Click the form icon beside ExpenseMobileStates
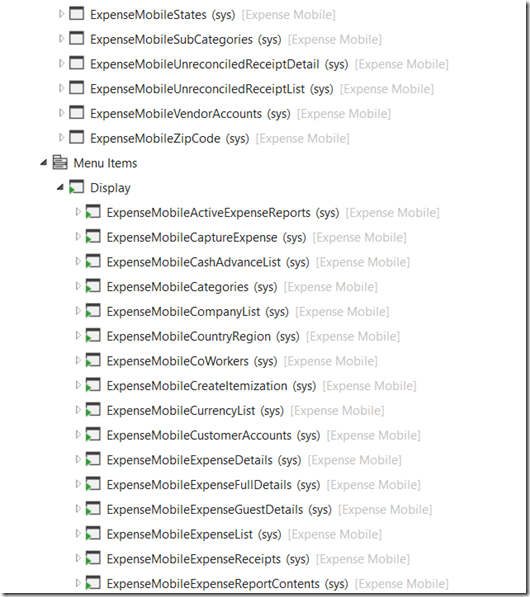 tap(77, 14)
